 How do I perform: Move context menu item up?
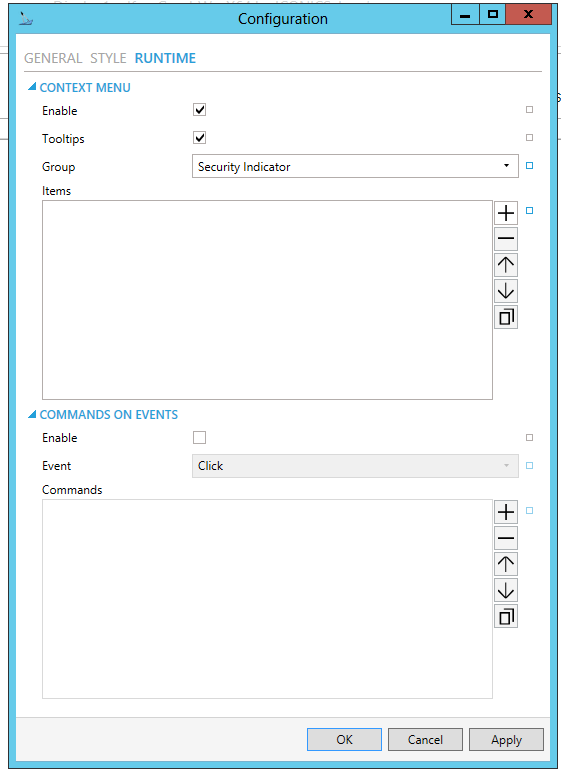(505, 265)
